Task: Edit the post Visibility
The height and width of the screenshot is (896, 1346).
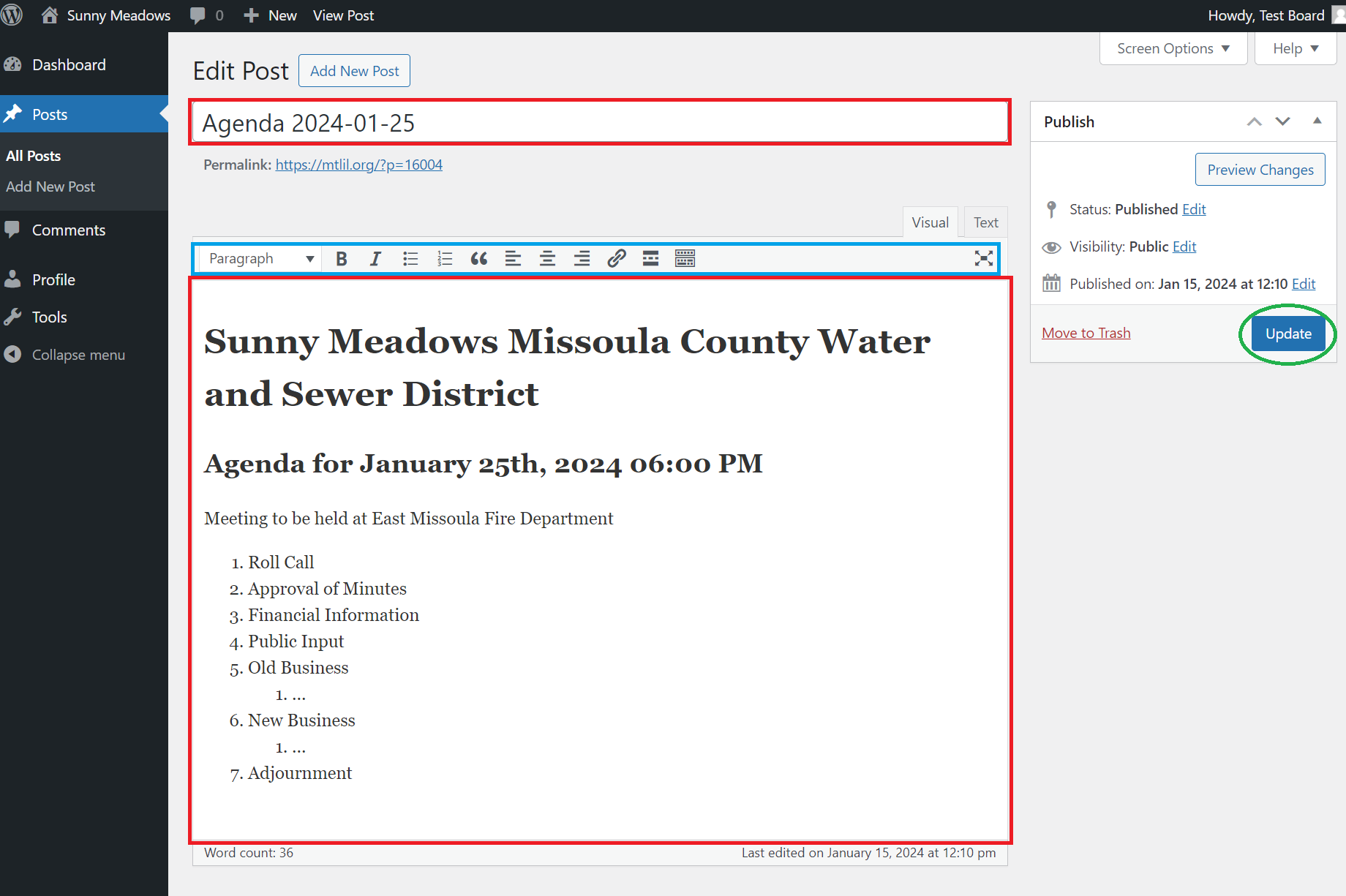Action: [x=1184, y=246]
